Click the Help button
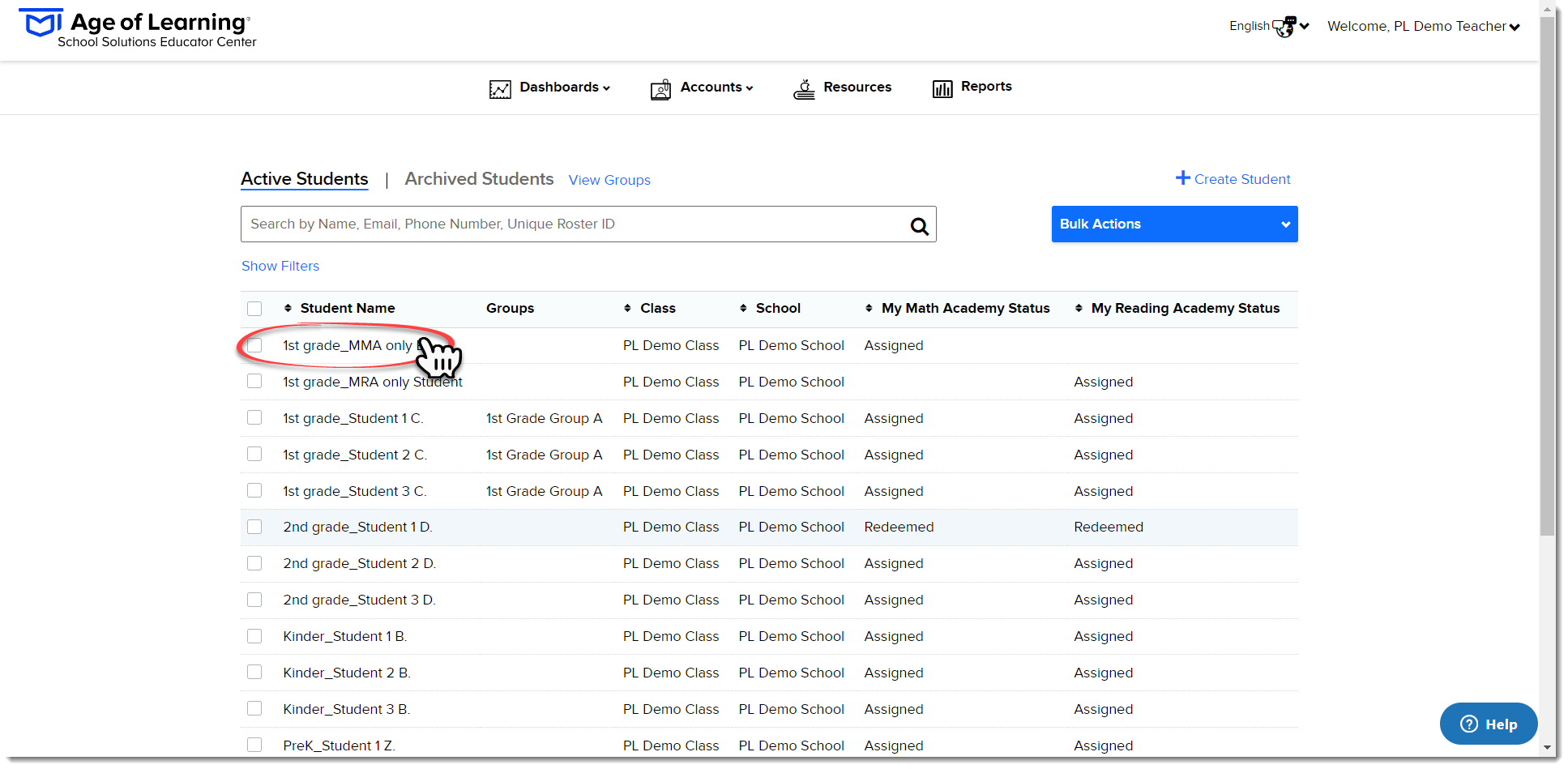This screenshot has height=769, width=1568. pyautogui.click(x=1489, y=724)
